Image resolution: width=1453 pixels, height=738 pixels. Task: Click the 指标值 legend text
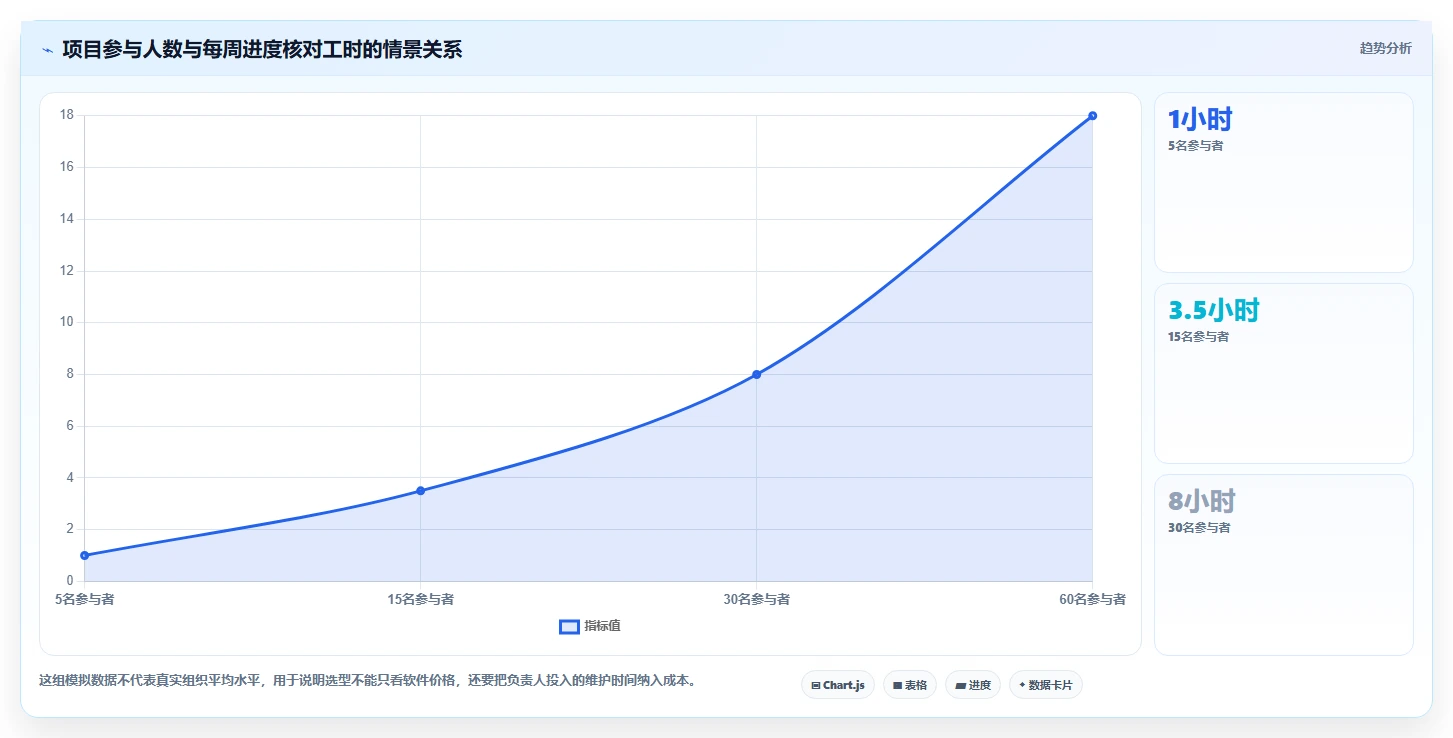603,626
